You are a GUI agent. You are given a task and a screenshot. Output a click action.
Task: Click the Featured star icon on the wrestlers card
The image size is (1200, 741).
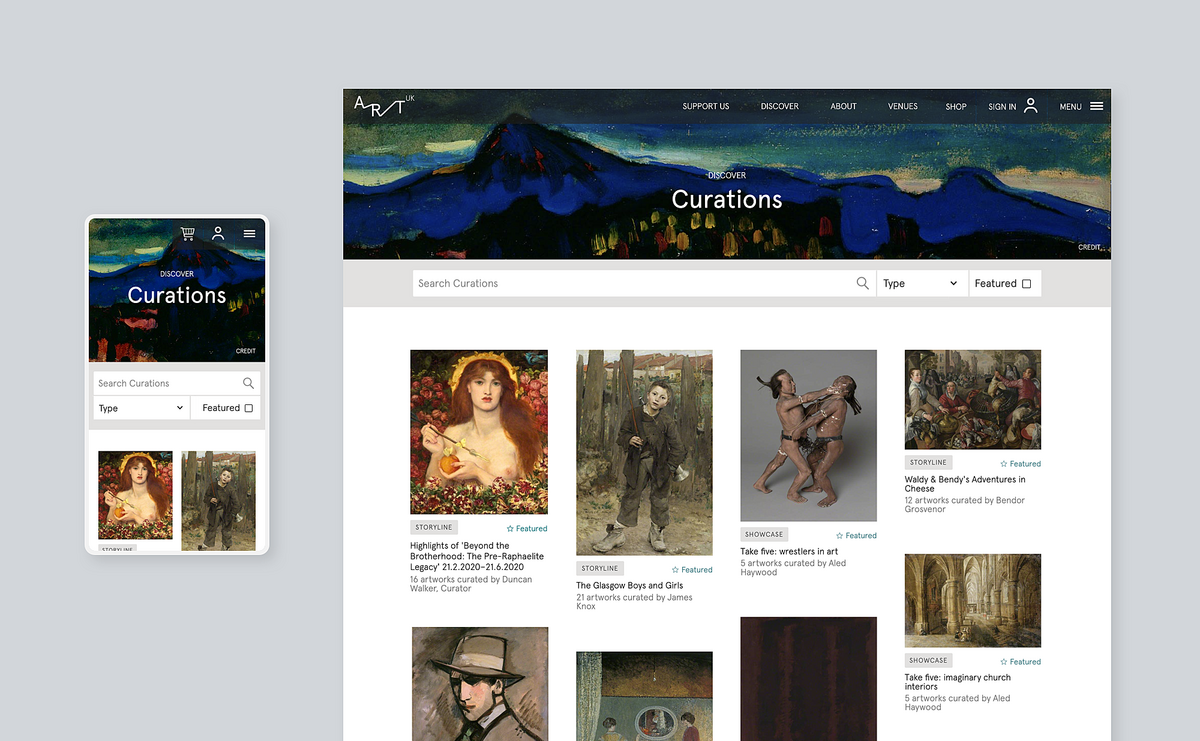(840, 535)
